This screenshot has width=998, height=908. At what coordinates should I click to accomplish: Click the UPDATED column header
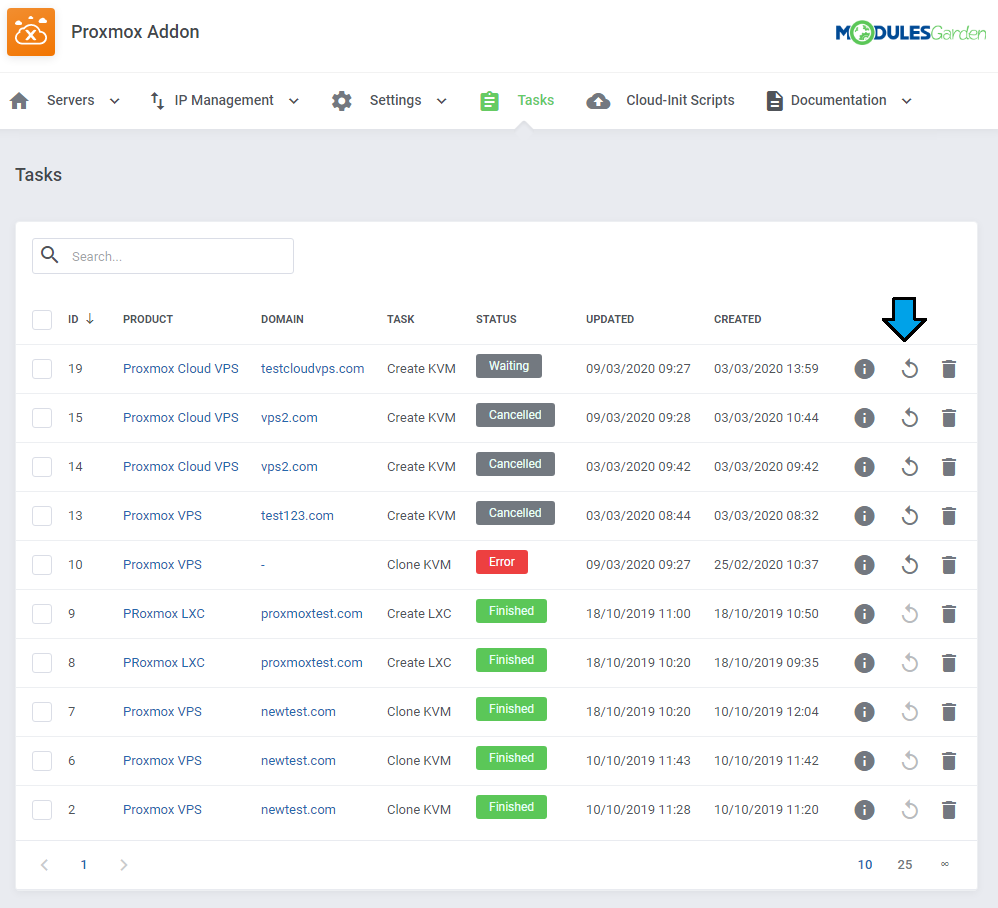pos(610,319)
